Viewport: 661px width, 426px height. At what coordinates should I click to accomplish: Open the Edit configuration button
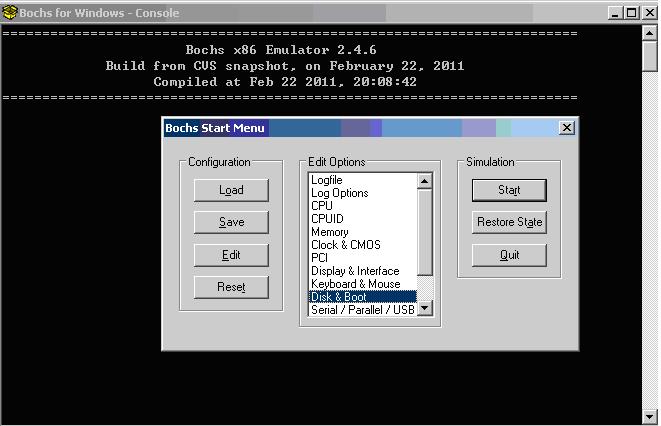coord(231,255)
